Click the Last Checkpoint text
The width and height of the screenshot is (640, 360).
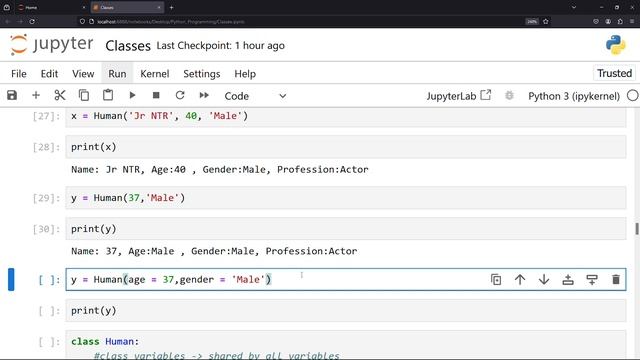pyautogui.click(x=220, y=46)
